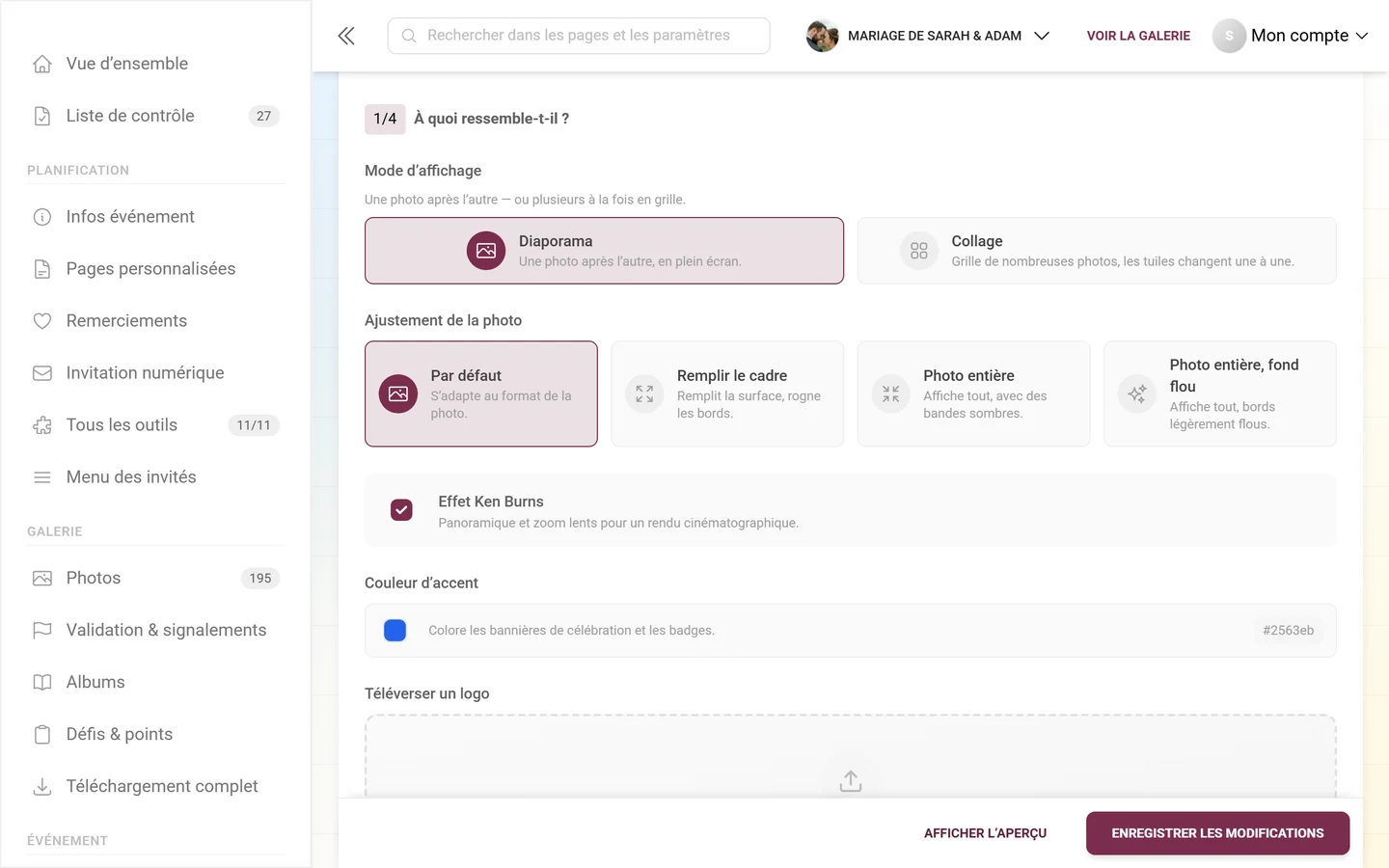The image size is (1389, 868).
Task: Open the Mariage de Sarah & Adam event dropdown
Action: pyautogui.click(x=928, y=36)
